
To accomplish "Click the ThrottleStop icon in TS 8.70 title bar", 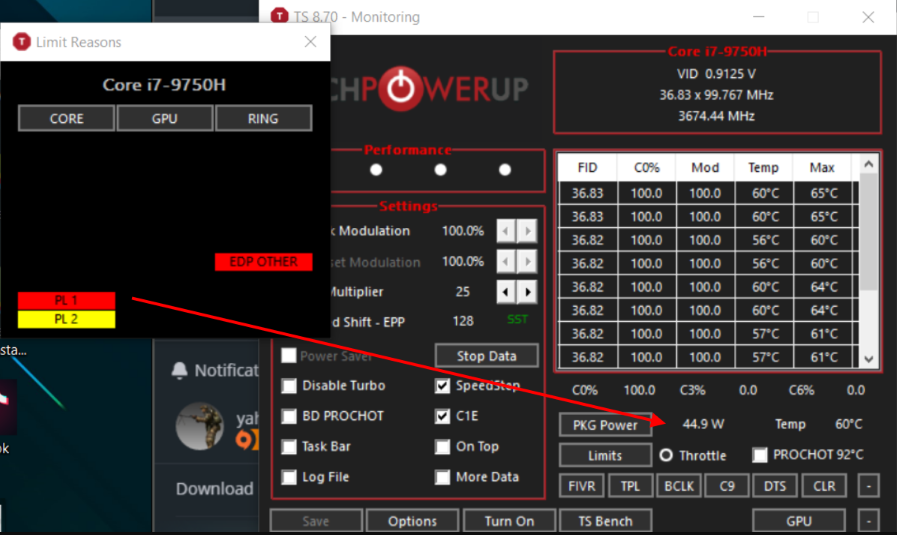I will tap(279, 16).
